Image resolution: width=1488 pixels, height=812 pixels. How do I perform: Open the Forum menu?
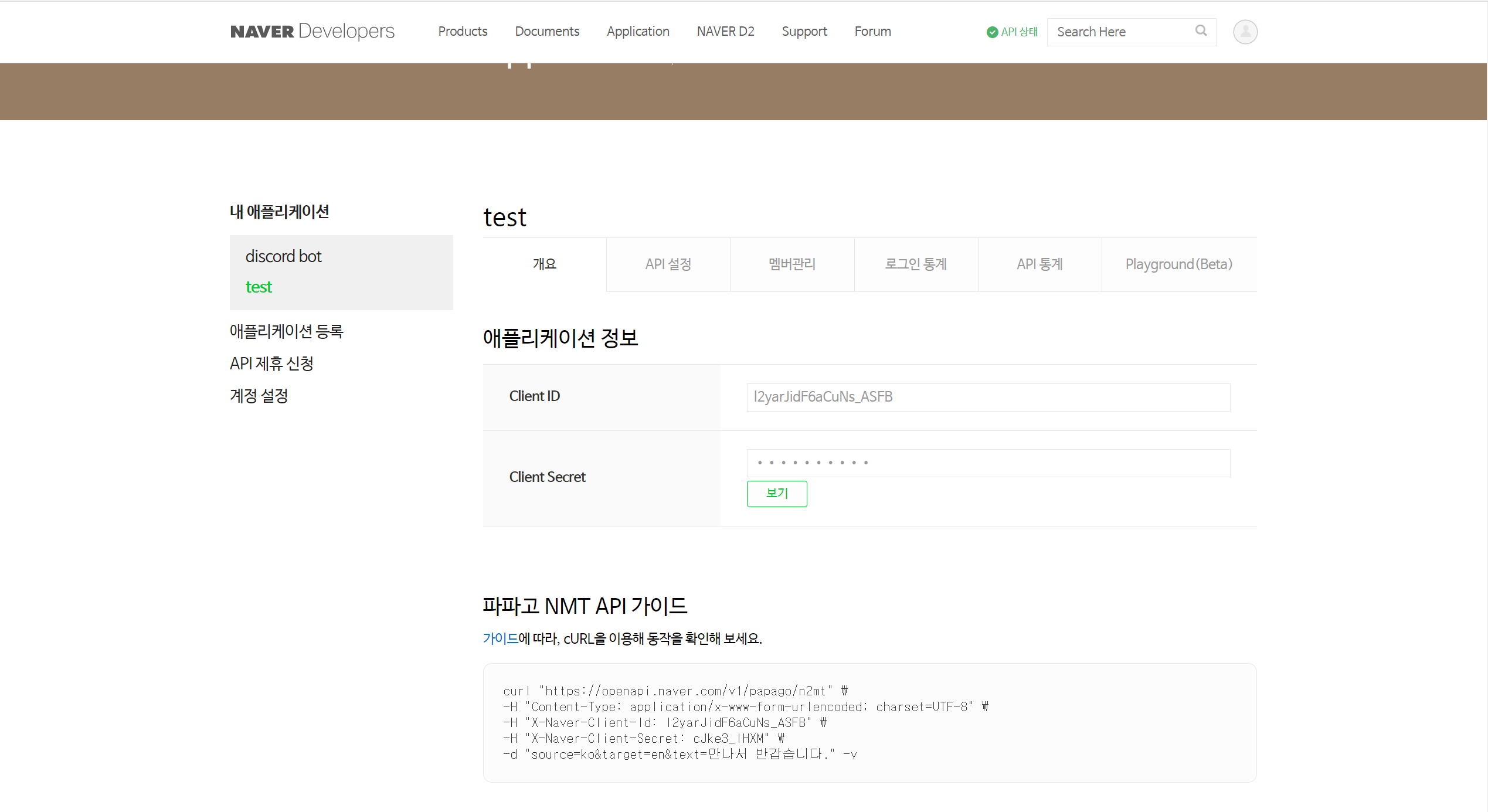[x=872, y=31]
